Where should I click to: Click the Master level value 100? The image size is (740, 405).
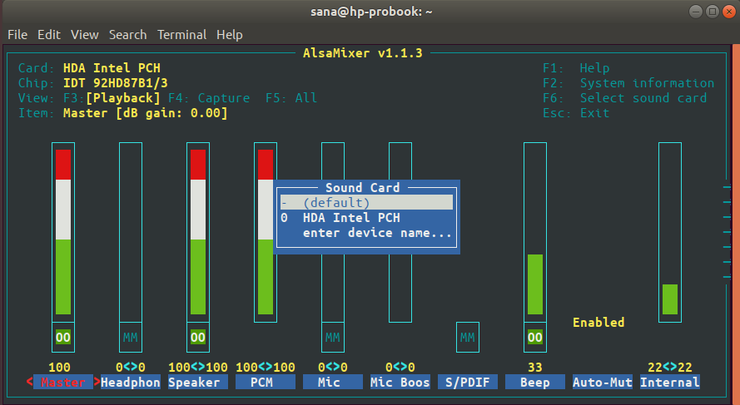coord(59,367)
